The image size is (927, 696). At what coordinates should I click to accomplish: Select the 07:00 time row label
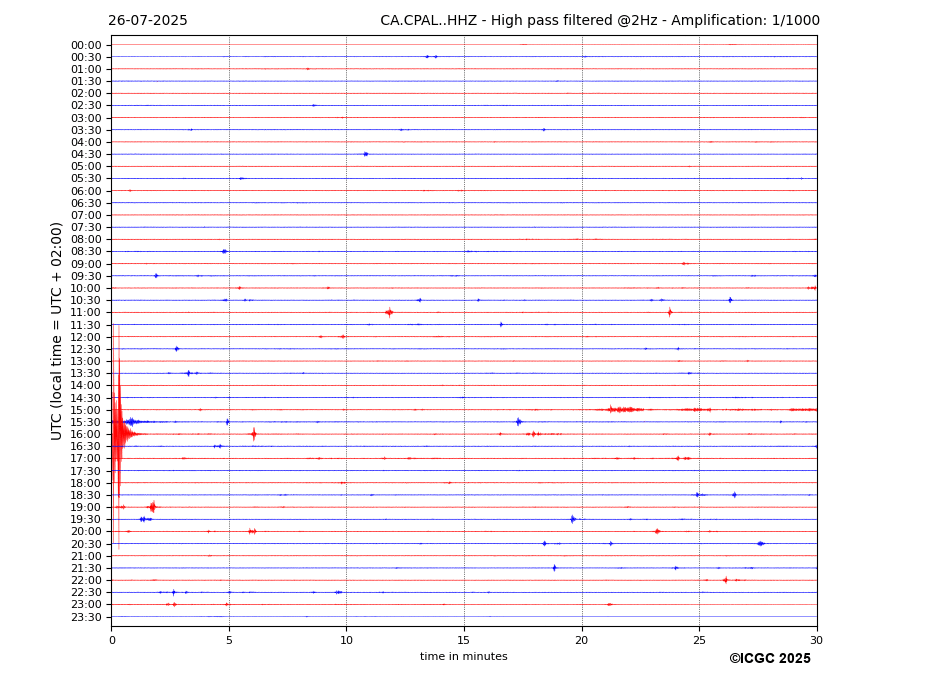pyautogui.click(x=86, y=215)
